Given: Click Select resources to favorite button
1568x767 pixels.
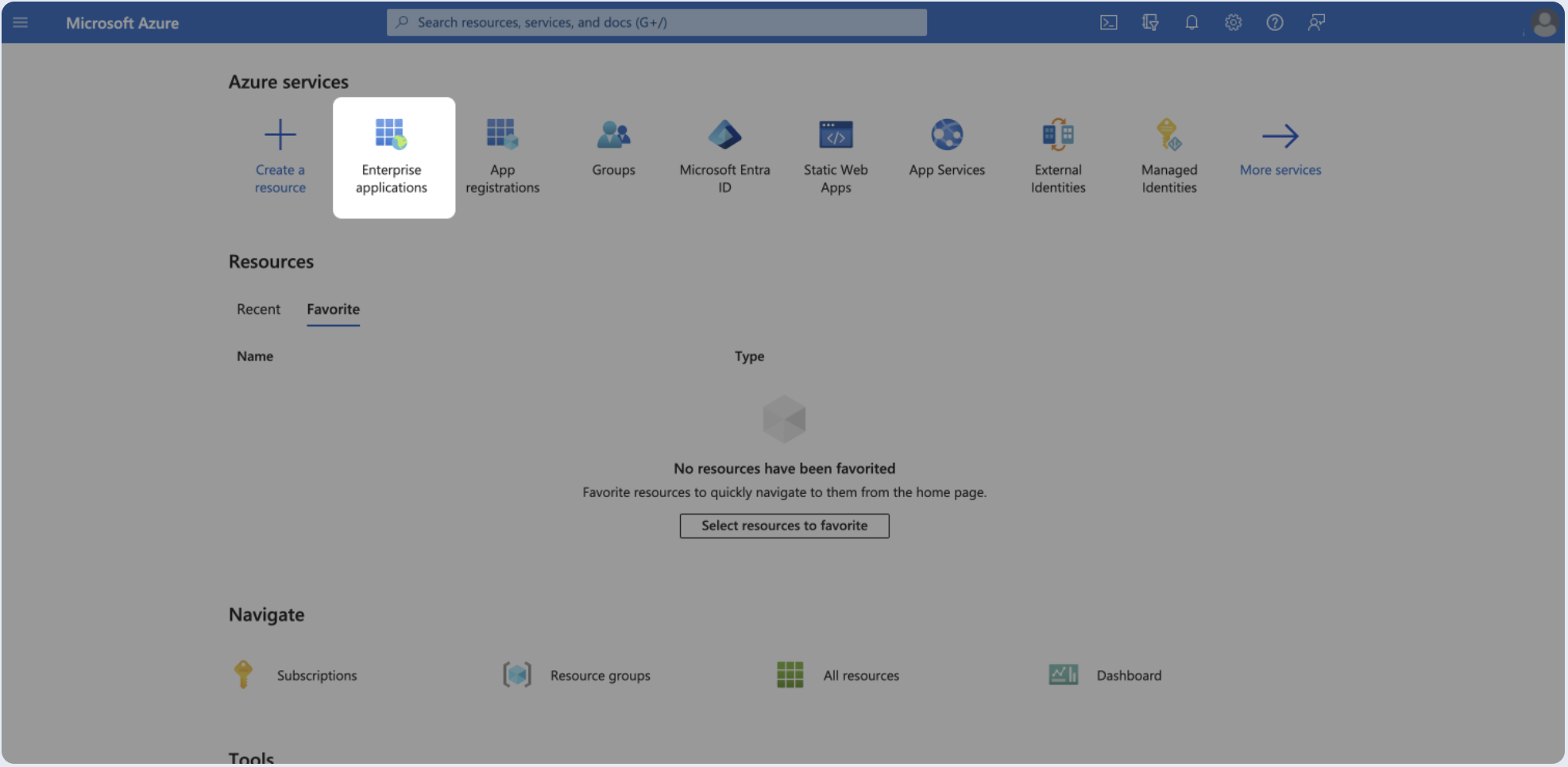Looking at the screenshot, I should (784, 526).
